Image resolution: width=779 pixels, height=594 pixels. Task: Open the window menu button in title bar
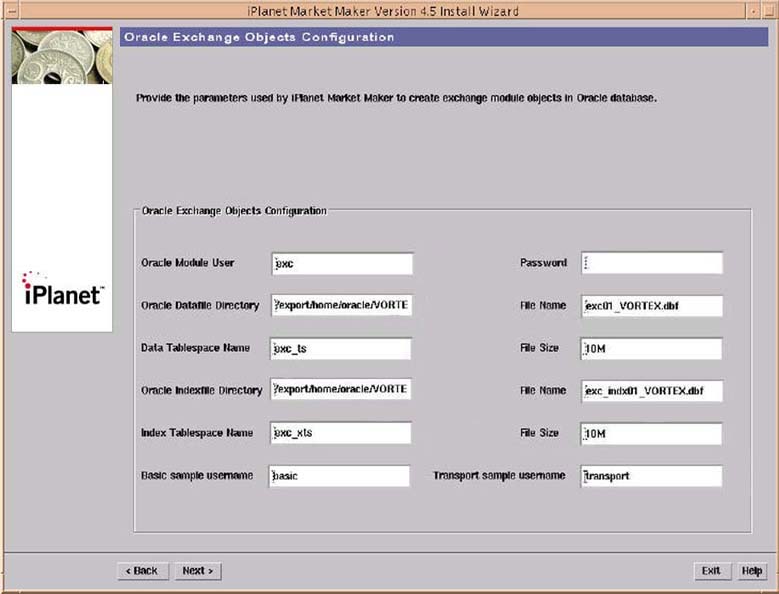(12, 10)
